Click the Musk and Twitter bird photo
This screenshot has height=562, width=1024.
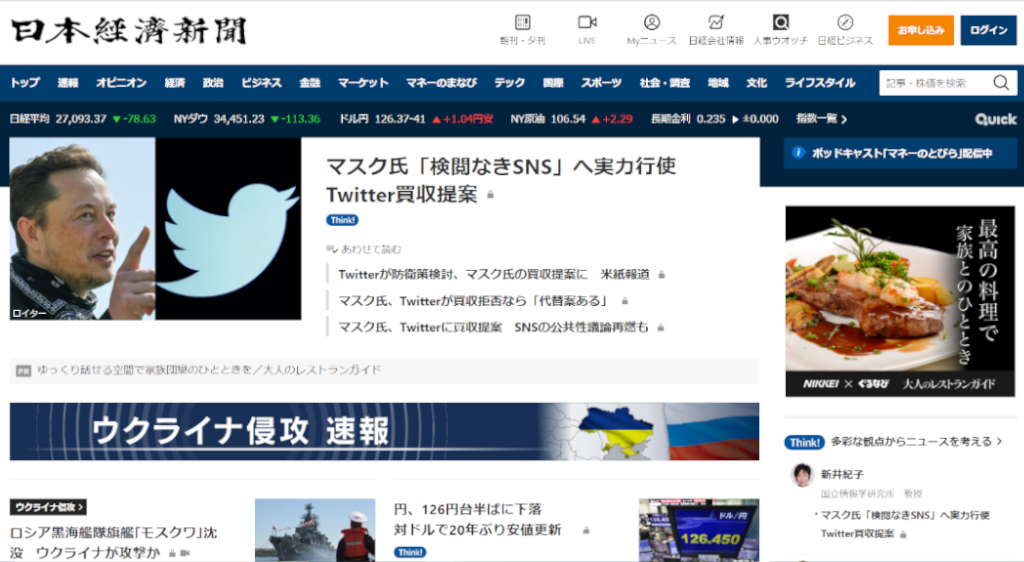point(155,228)
